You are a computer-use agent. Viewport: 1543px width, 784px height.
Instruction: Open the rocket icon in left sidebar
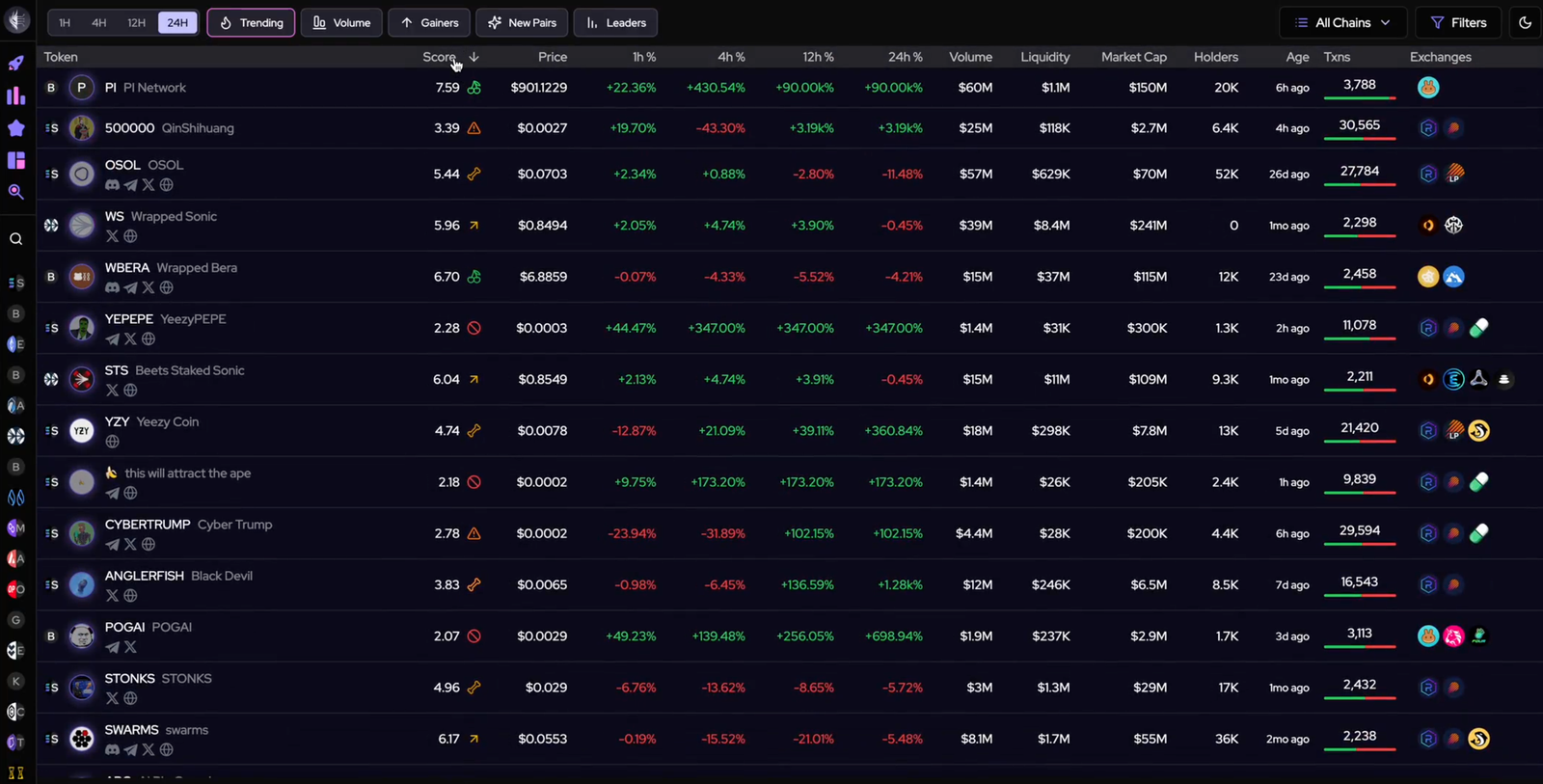pyautogui.click(x=16, y=64)
